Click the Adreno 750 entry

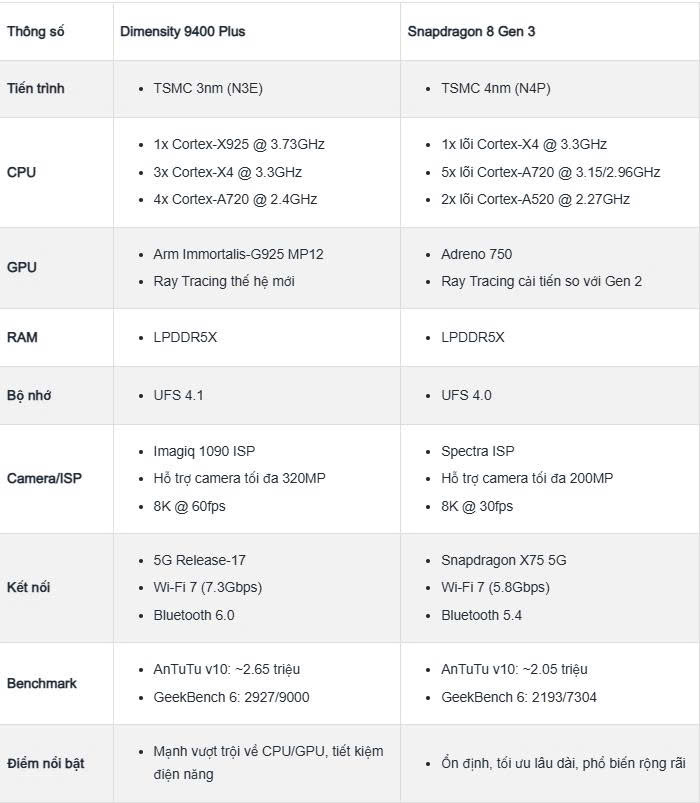[476, 254]
